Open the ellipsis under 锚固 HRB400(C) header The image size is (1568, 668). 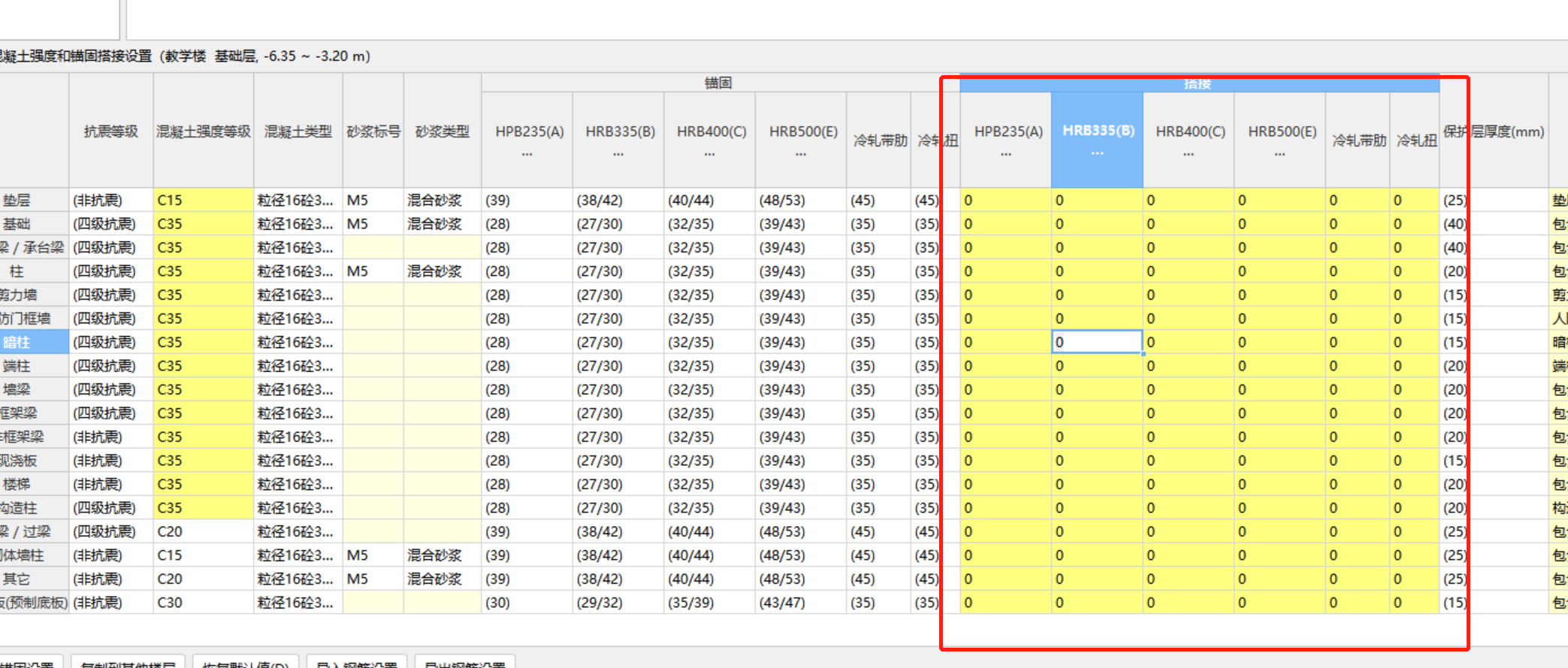709,154
